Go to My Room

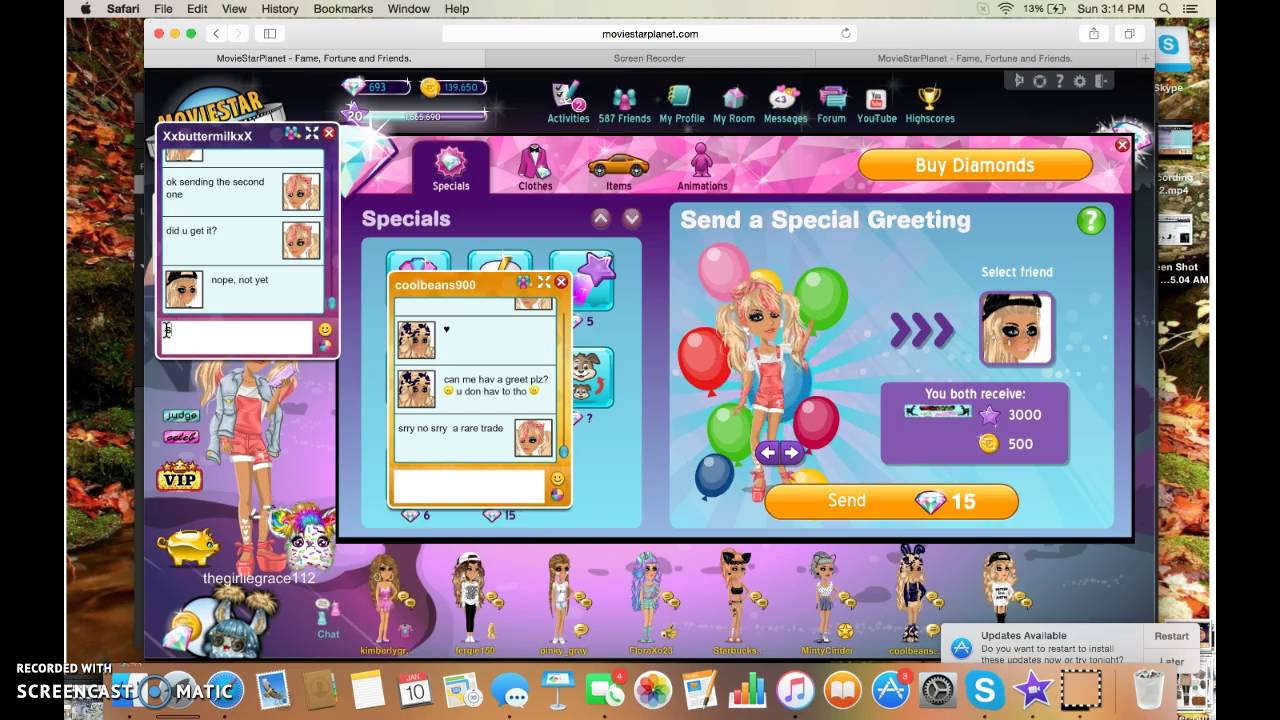click(734, 103)
